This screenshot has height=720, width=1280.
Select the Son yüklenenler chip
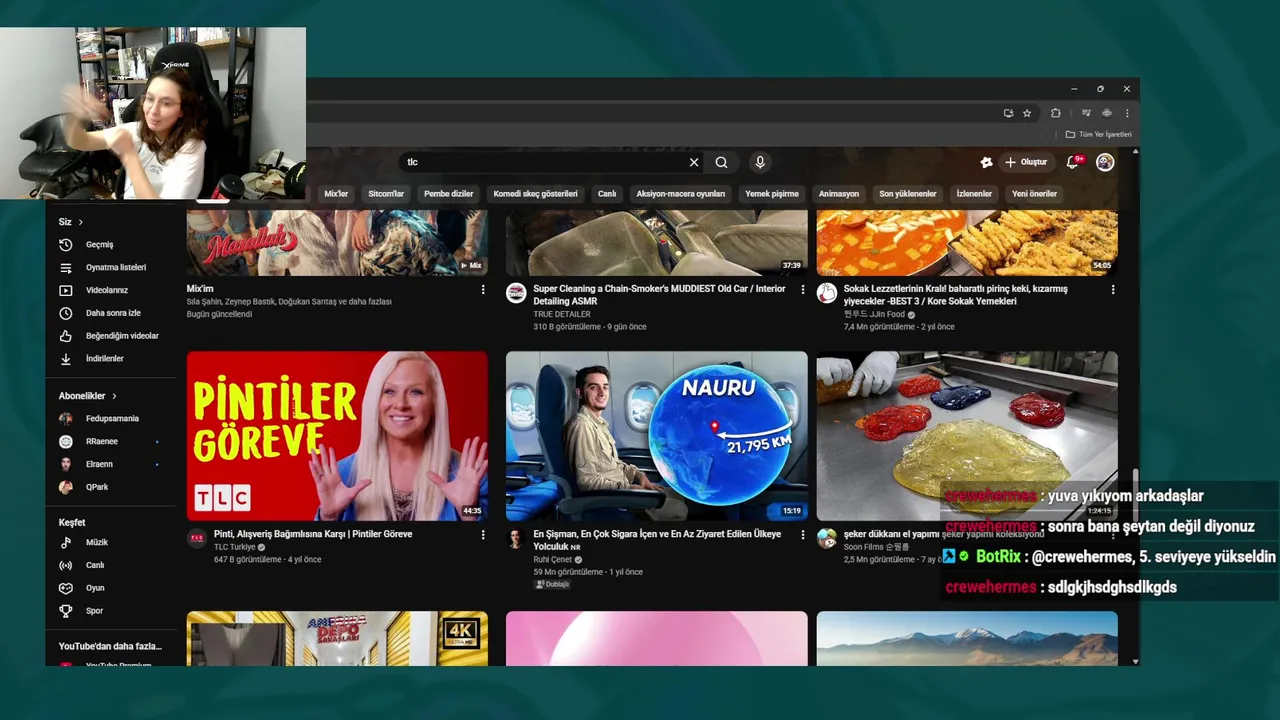pyautogui.click(x=908, y=194)
